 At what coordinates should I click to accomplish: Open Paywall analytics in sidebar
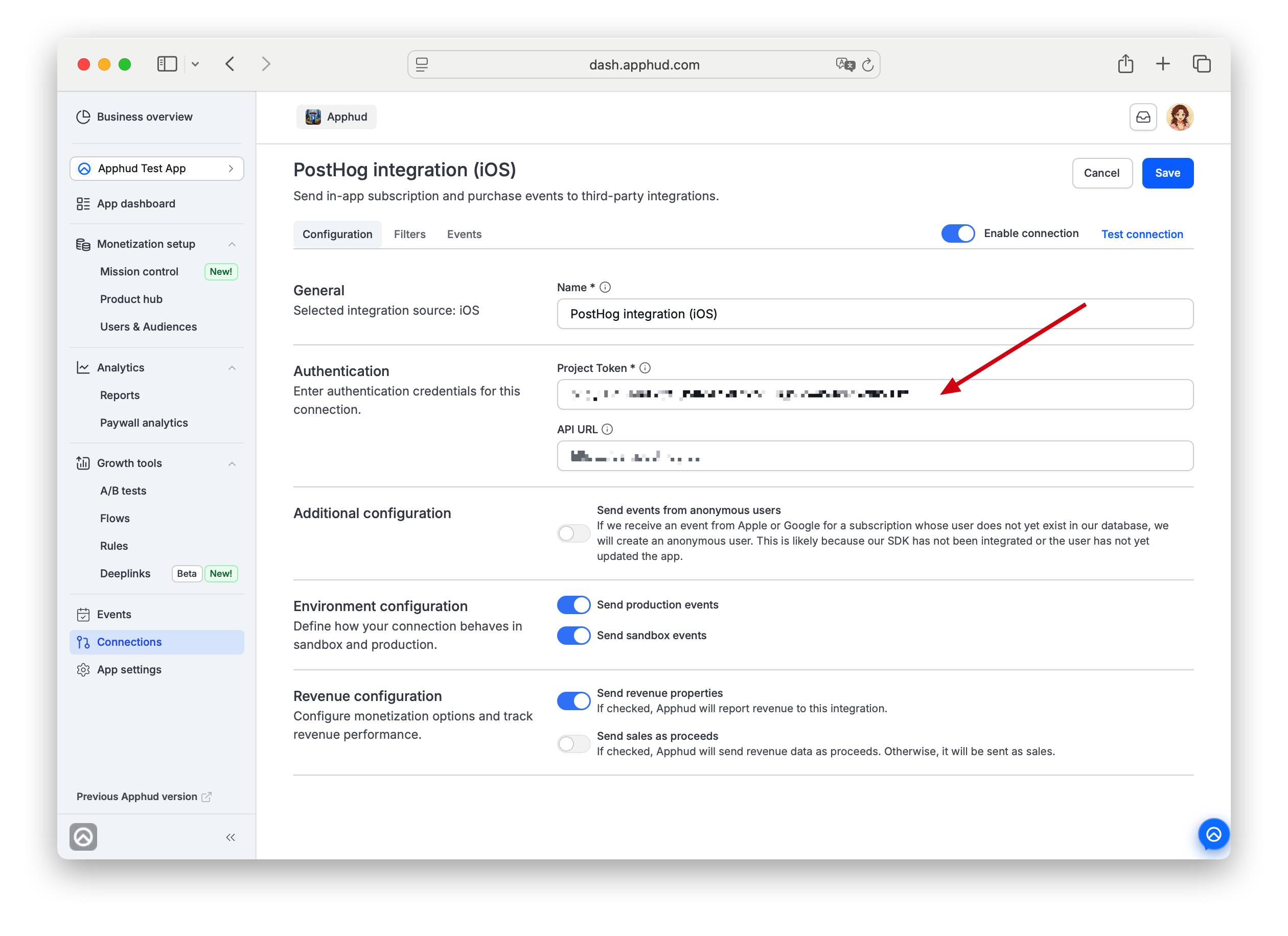(x=144, y=423)
